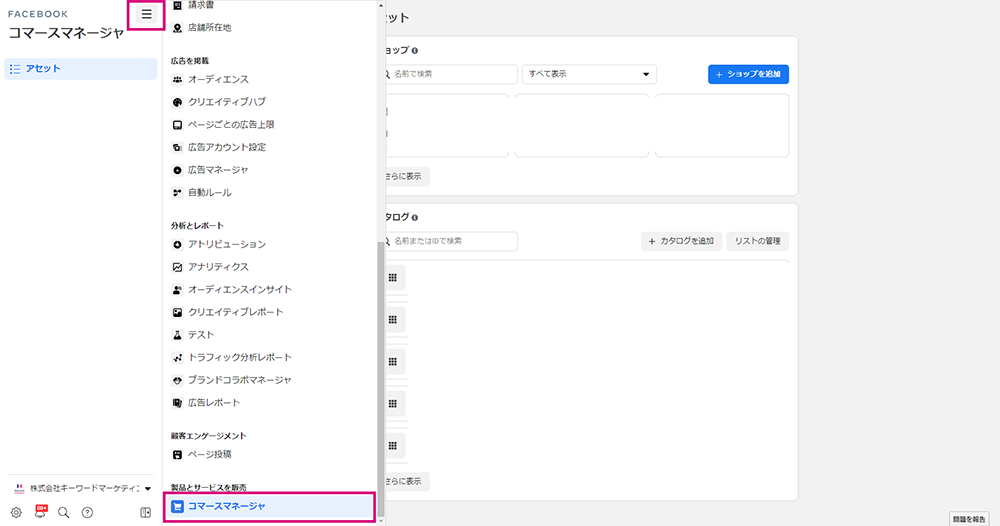Click the リストの管理 button

[x=758, y=241]
